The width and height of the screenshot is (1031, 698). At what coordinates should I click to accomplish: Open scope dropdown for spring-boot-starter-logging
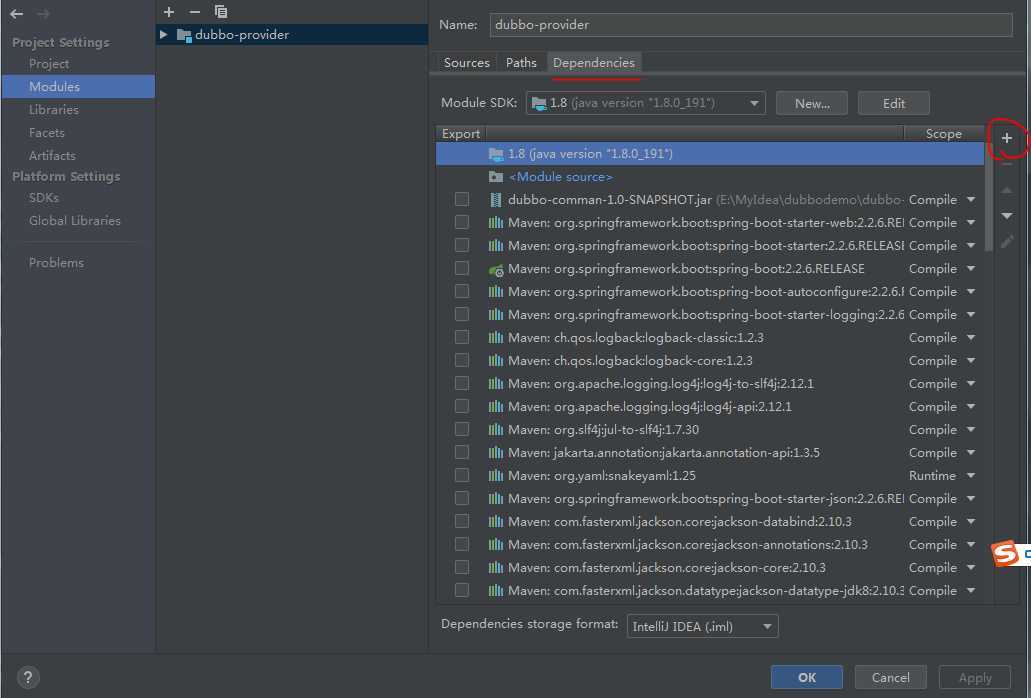(971, 315)
